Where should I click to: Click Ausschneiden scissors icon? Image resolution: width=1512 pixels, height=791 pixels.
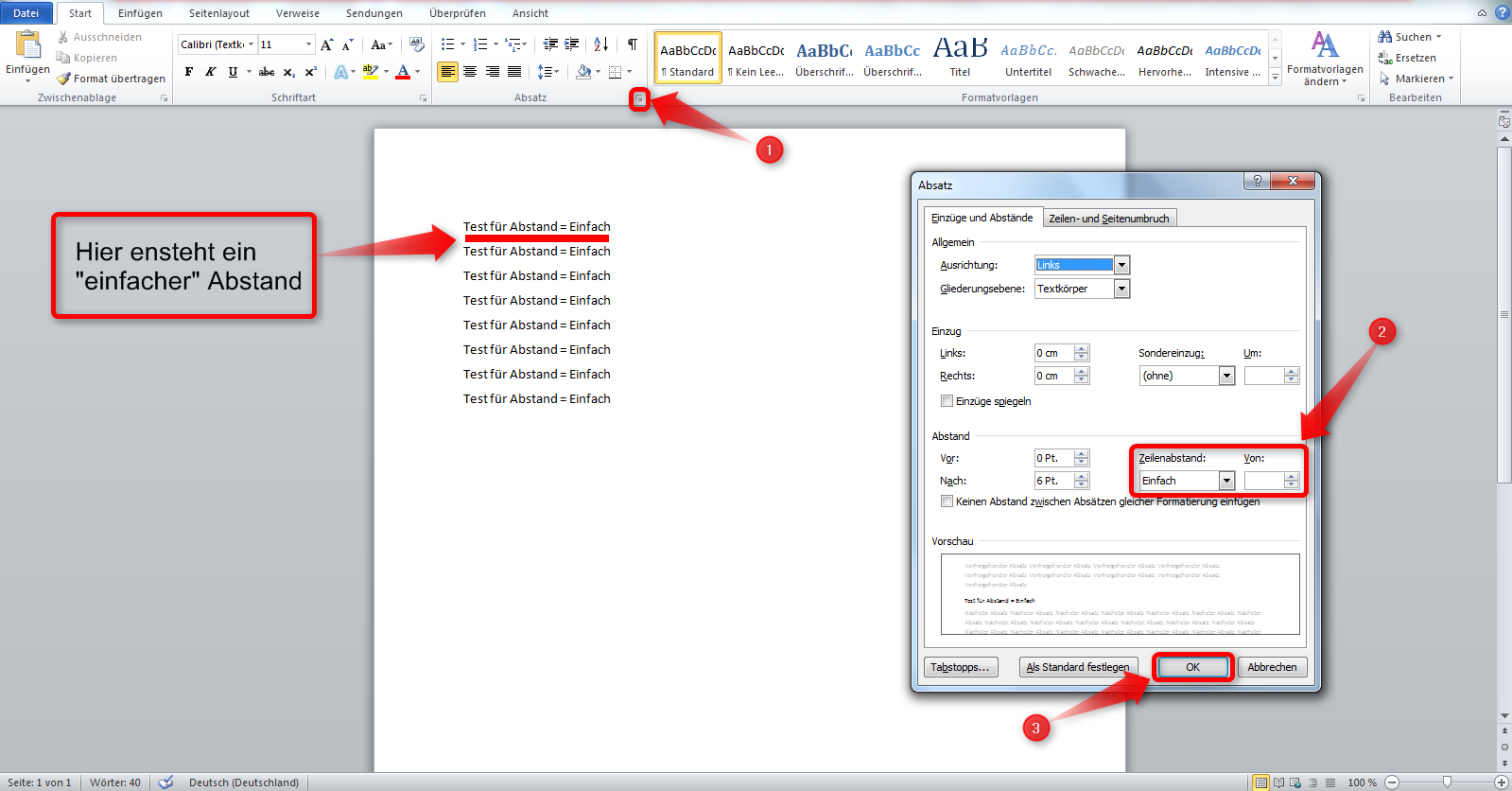(x=63, y=37)
